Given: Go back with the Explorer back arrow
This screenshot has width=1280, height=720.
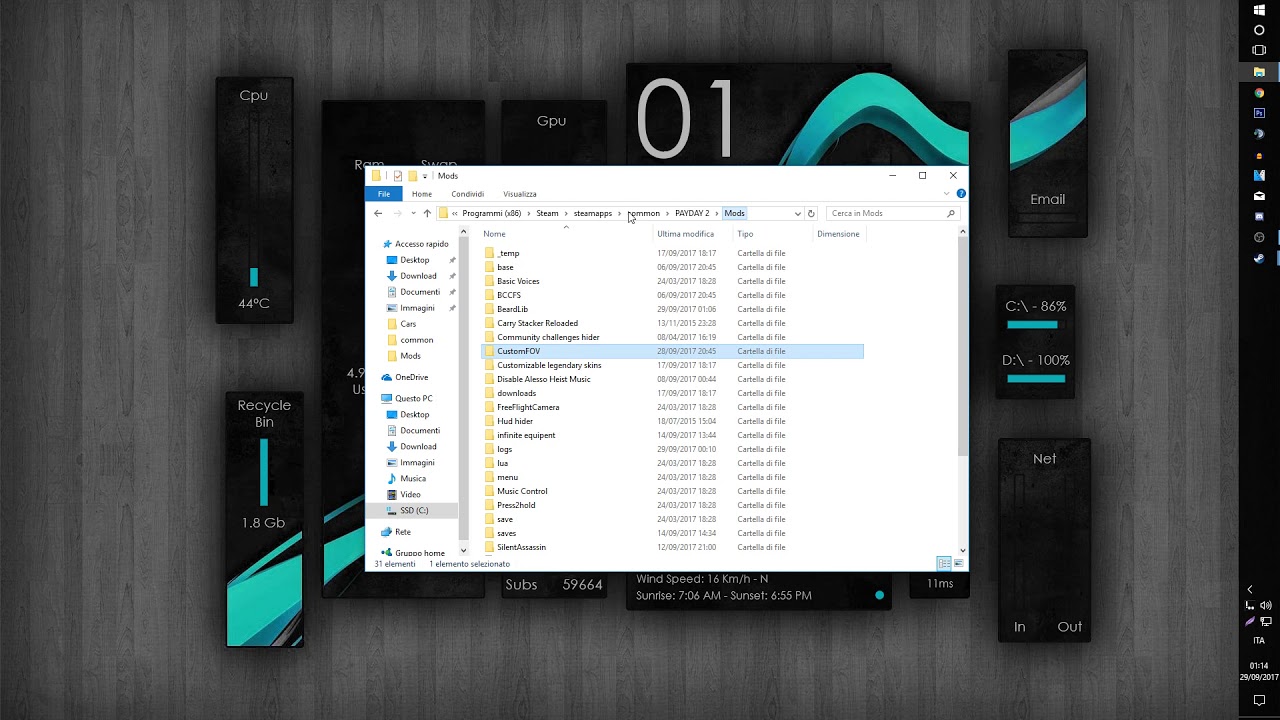Looking at the screenshot, I should (x=378, y=213).
